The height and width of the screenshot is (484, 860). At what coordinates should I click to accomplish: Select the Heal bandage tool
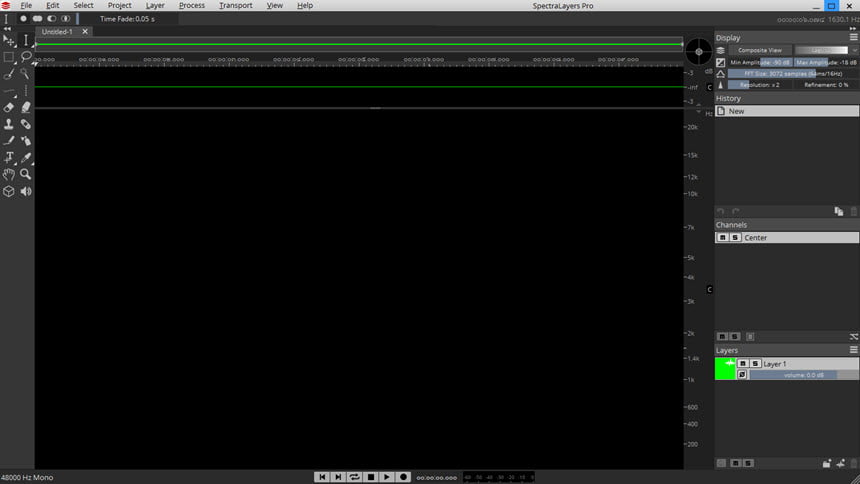pyautogui.click(x=26, y=125)
